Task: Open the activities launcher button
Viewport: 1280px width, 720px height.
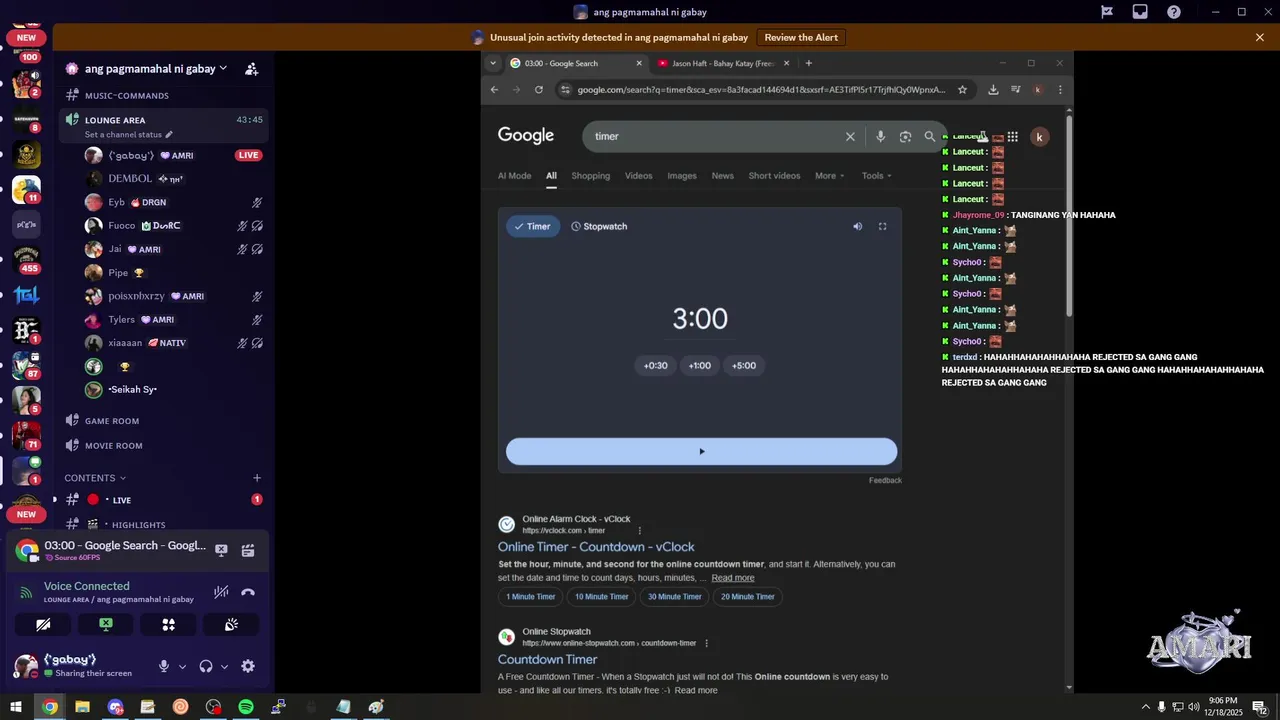Action: [x=169, y=625]
